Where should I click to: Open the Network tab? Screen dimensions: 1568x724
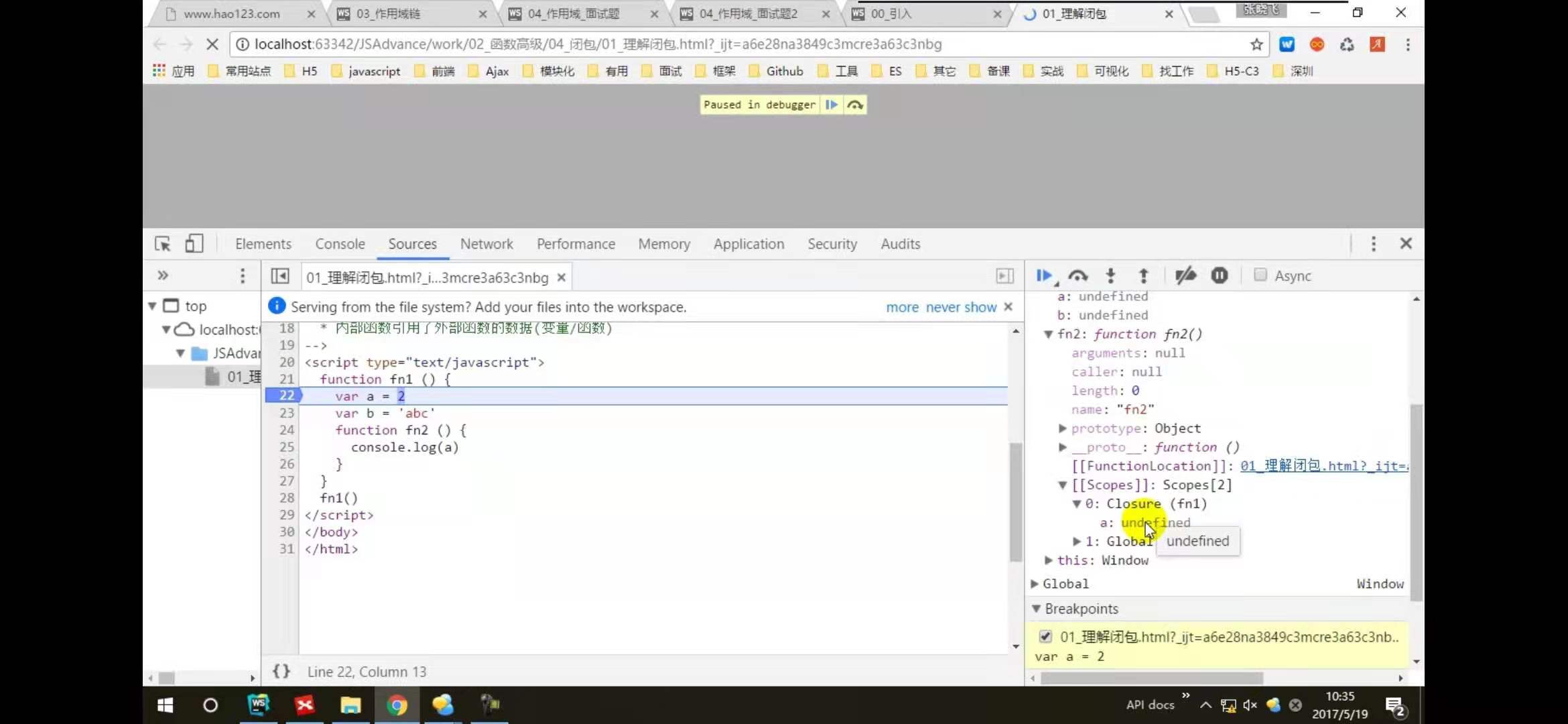click(x=486, y=244)
